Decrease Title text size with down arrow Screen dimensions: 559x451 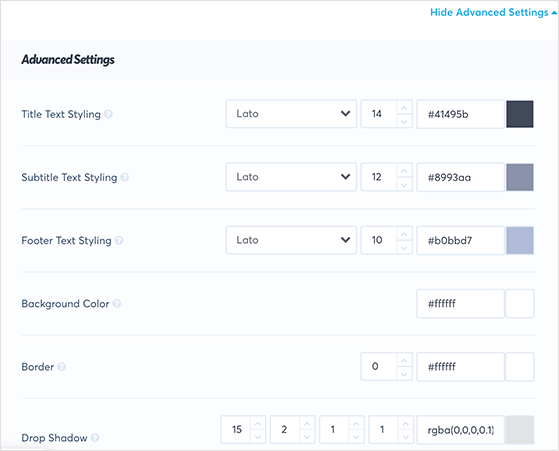[x=404, y=121]
